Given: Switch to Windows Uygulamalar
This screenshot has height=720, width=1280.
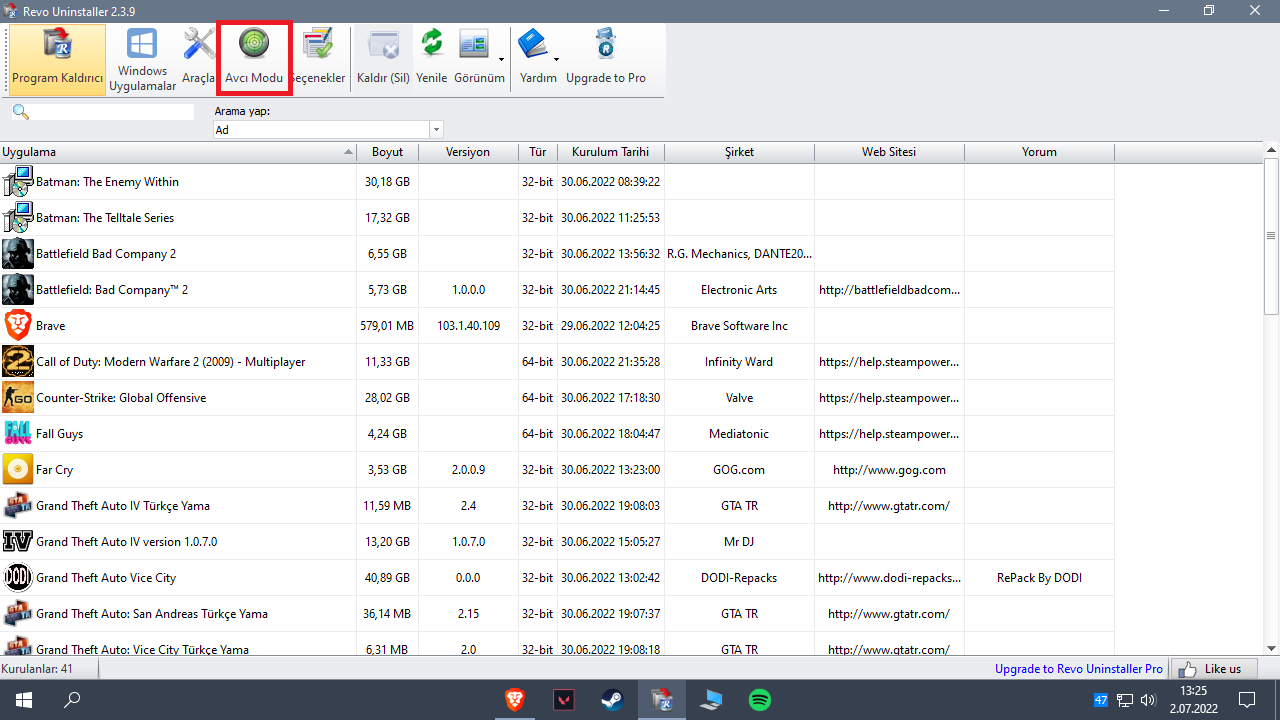Looking at the screenshot, I should point(142,60).
